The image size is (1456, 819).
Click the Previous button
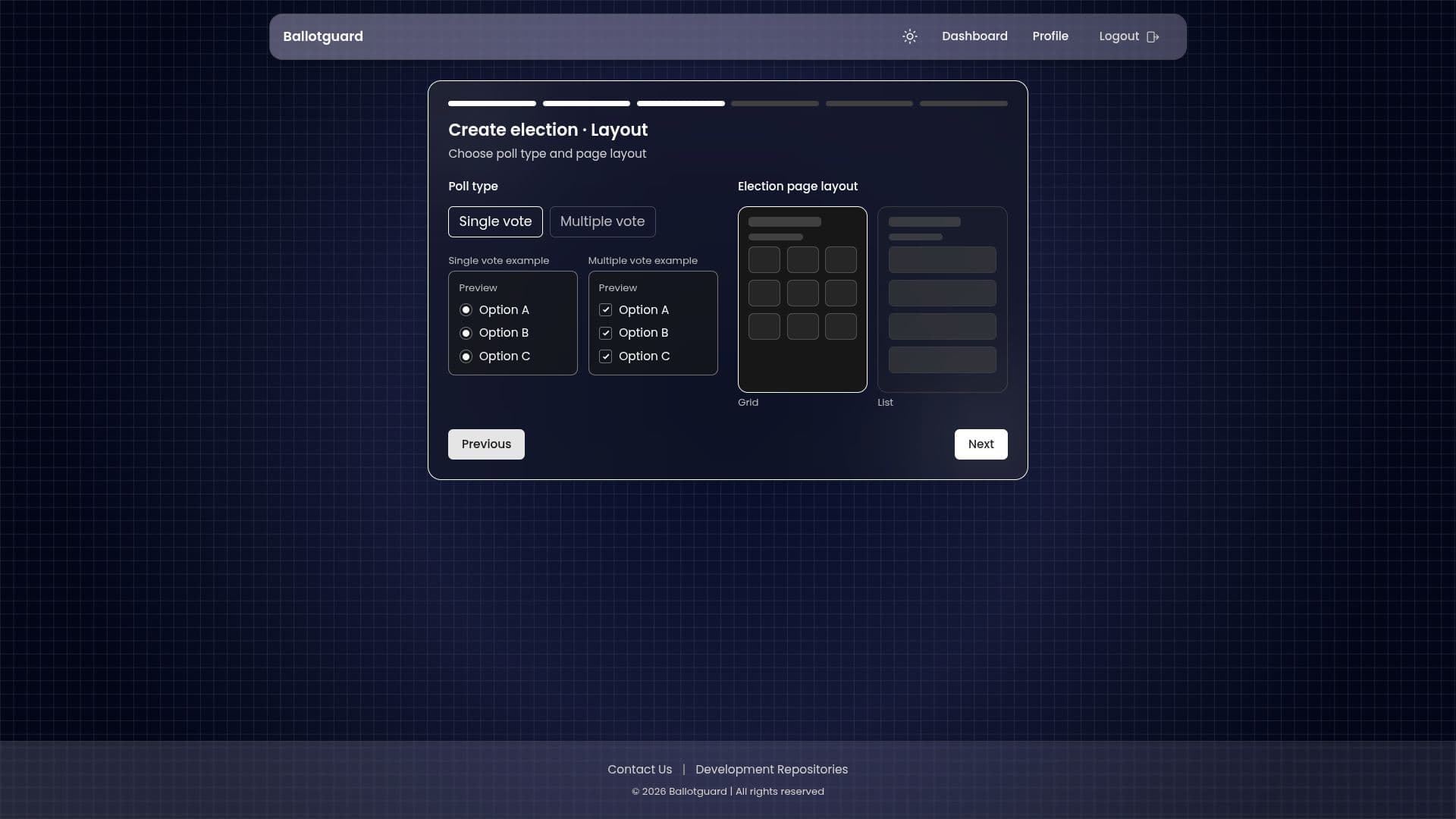click(486, 444)
